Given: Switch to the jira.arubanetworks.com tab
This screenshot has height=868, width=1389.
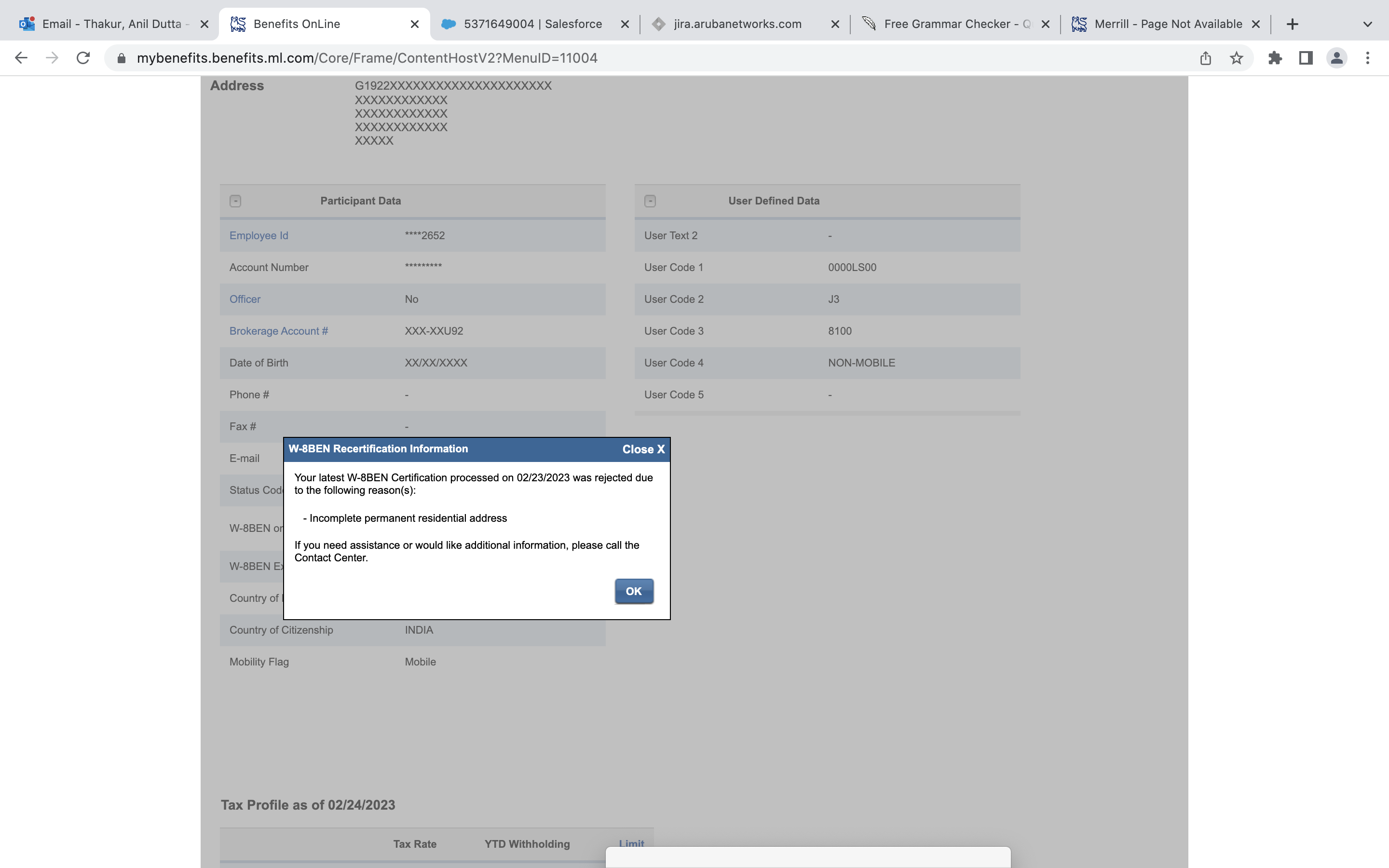Looking at the screenshot, I should [x=737, y=24].
